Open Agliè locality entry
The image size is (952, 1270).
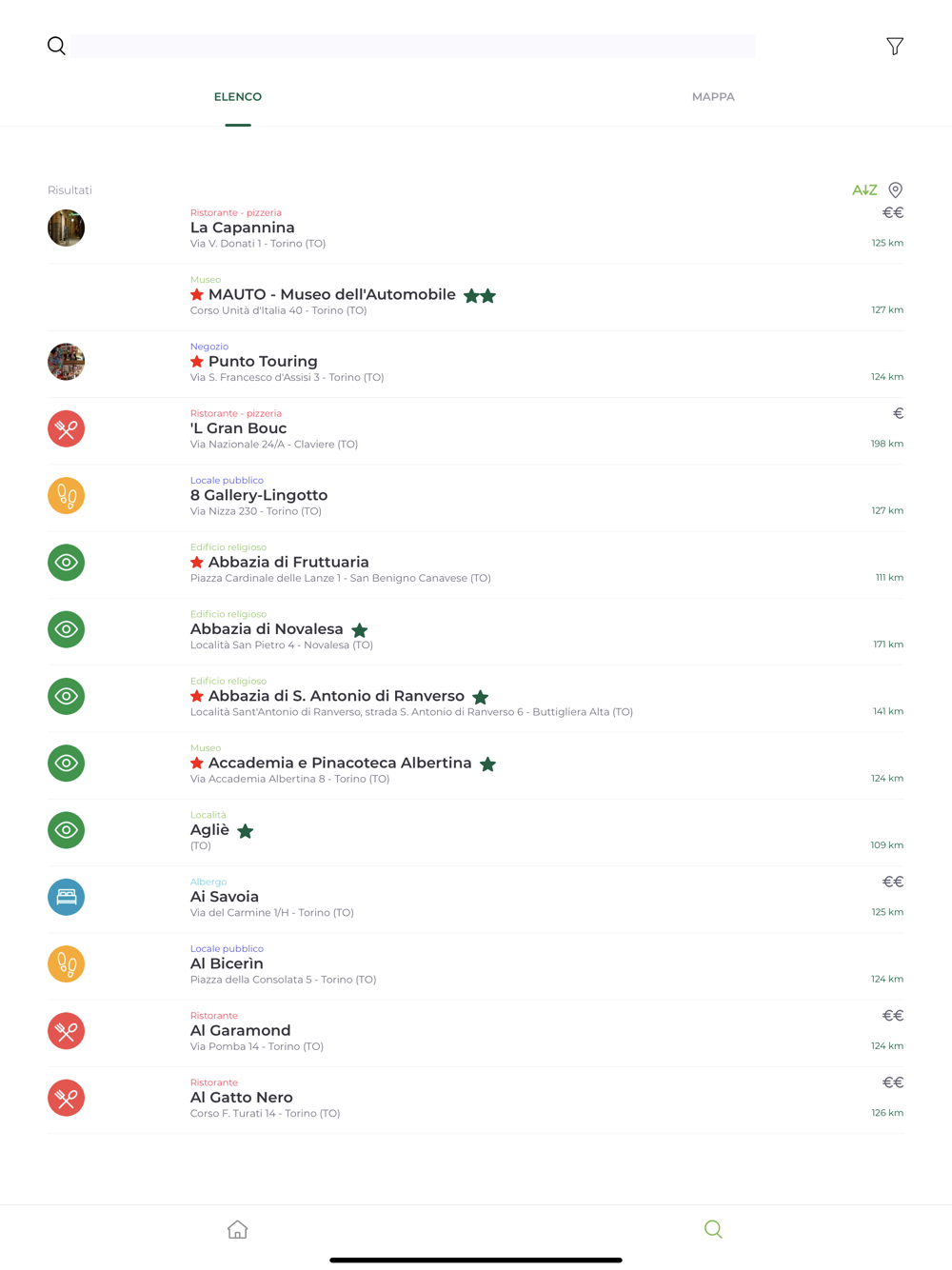[476, 832]
